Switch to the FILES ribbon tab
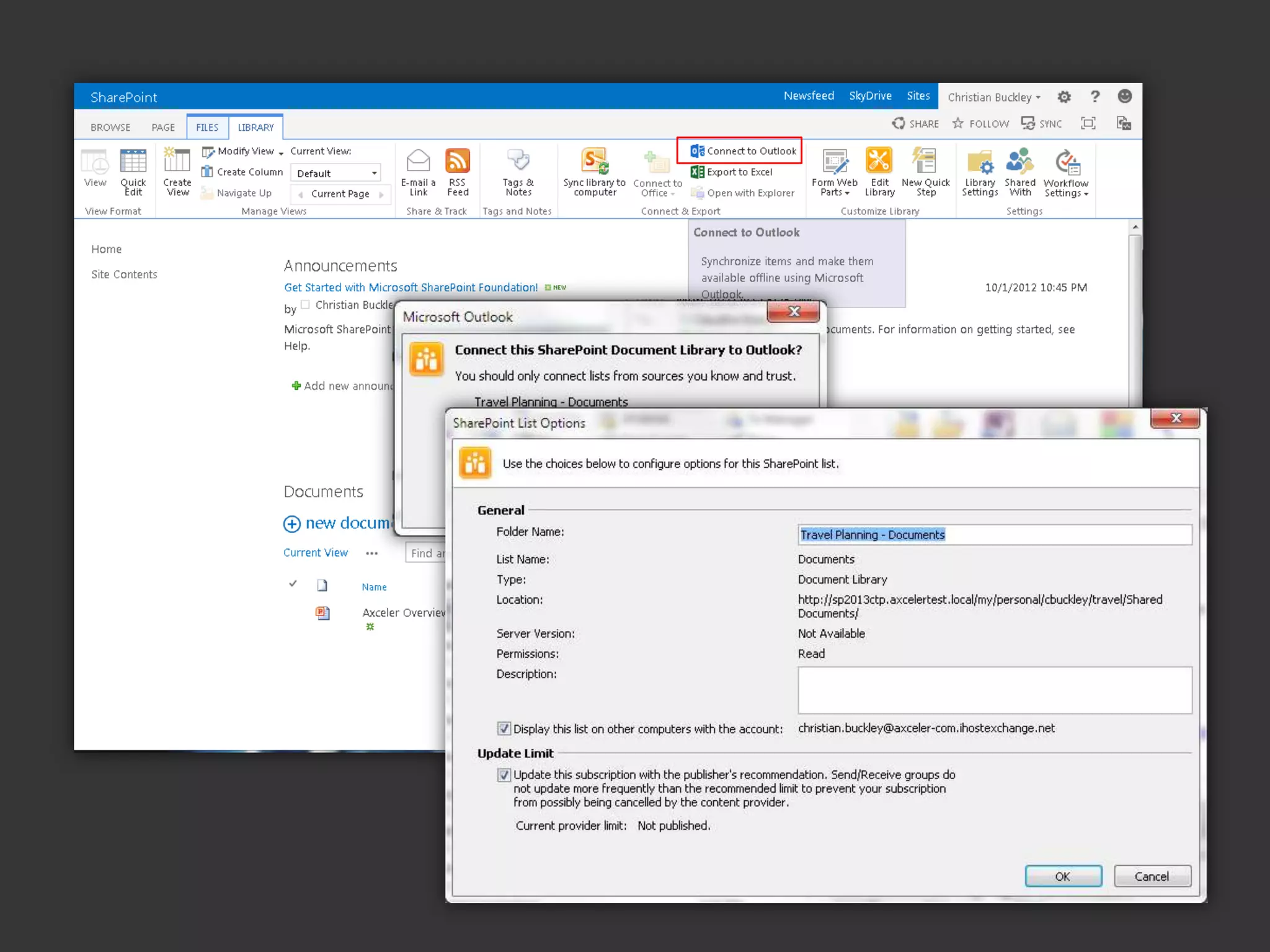 tap(207, 128)
